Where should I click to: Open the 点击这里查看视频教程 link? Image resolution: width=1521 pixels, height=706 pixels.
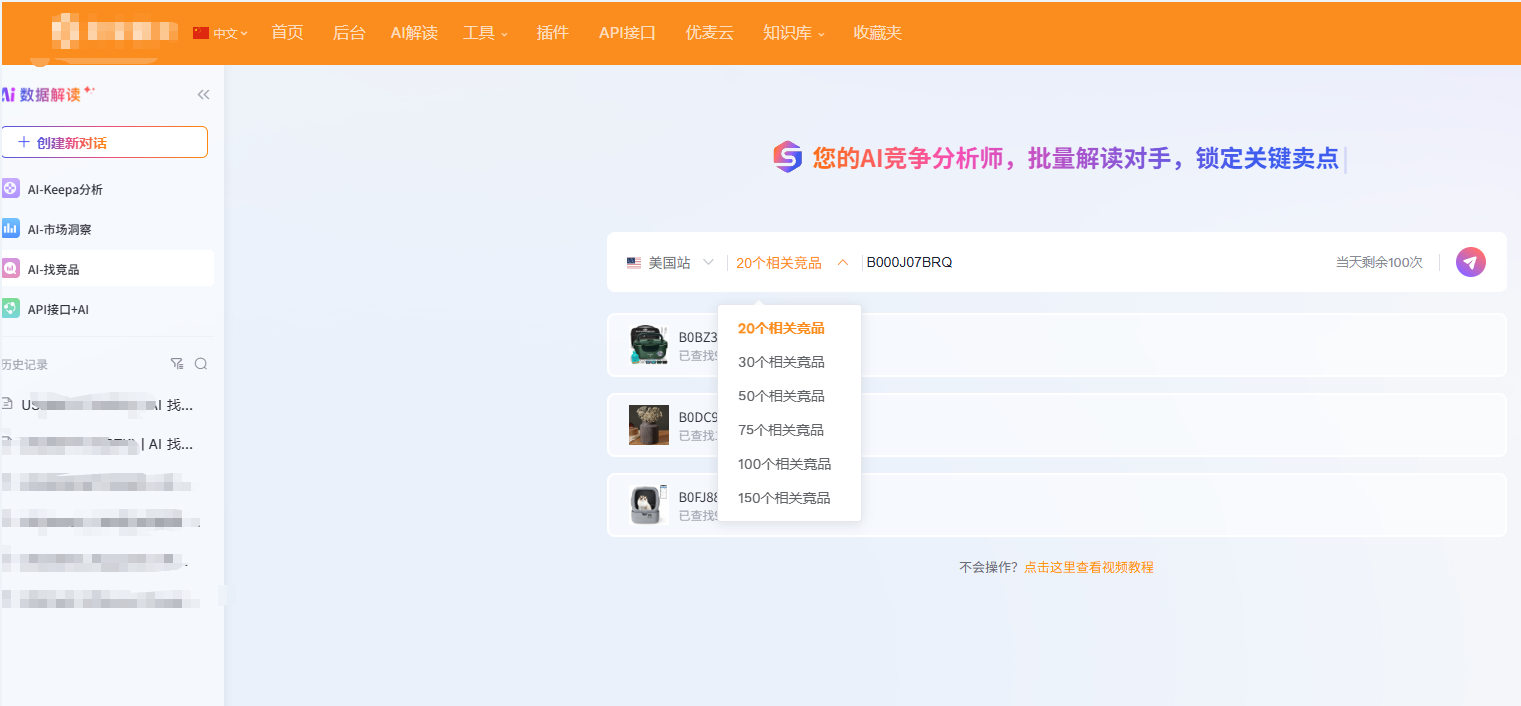click(x=1088, y=567)
